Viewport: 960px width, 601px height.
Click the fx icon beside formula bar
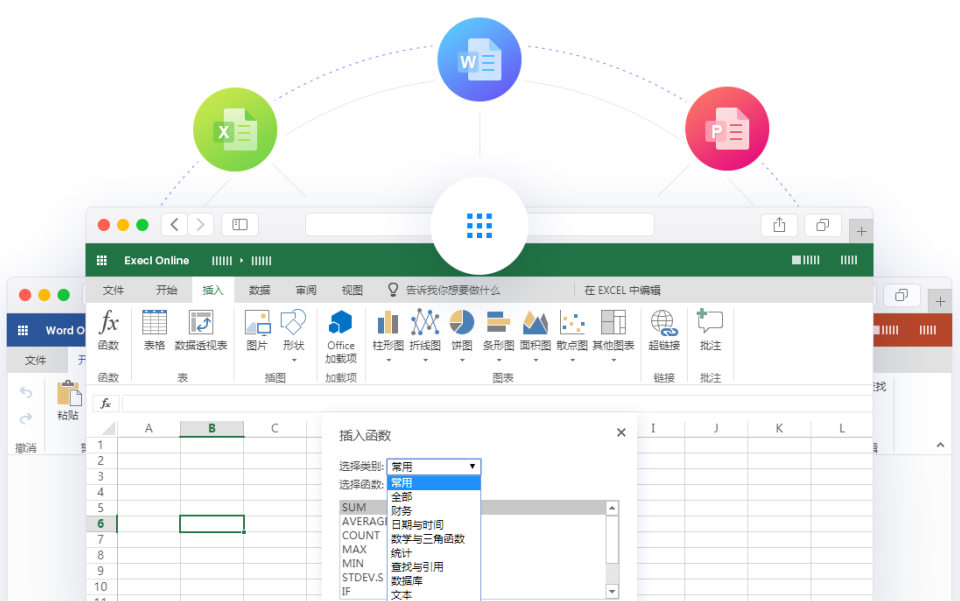105,403
